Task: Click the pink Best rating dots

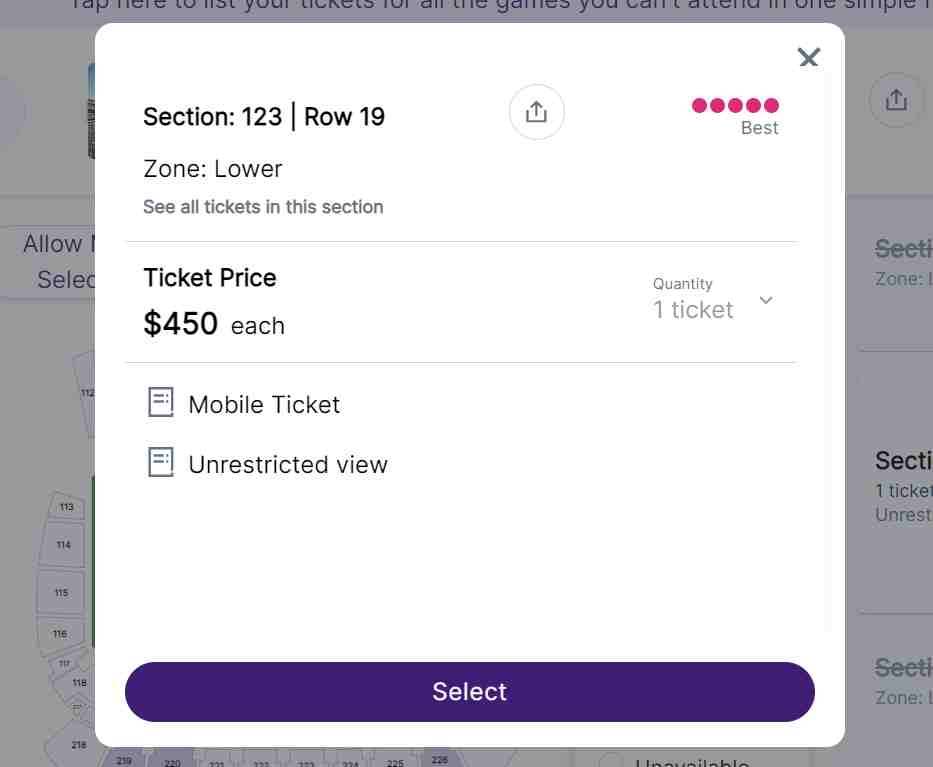Action: point(735,105)
